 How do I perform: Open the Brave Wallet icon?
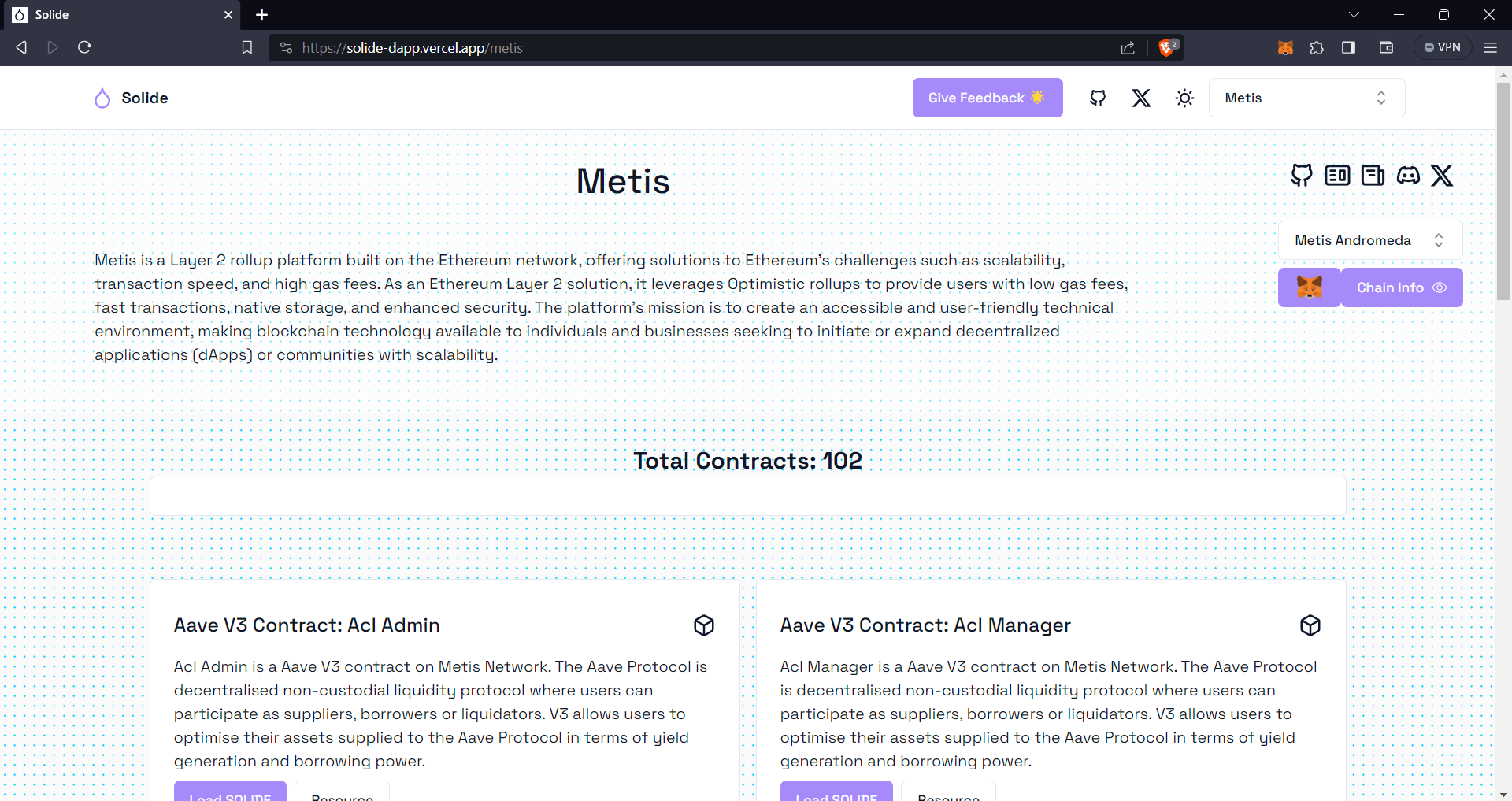click(1386, 47)
